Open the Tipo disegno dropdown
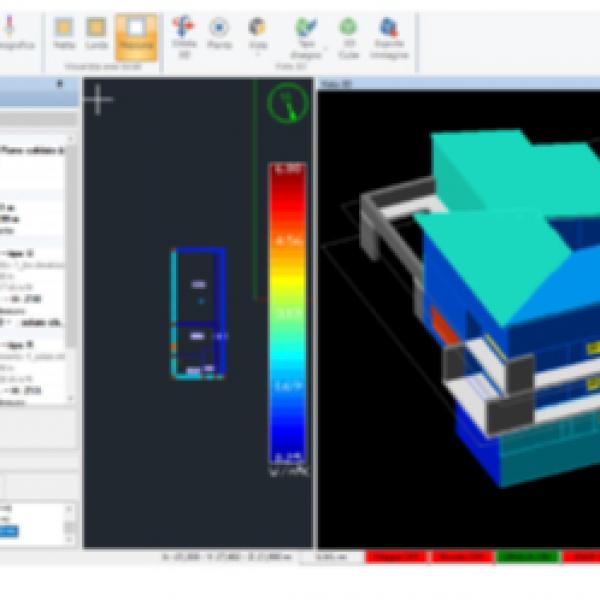 [x=306, y=36]
